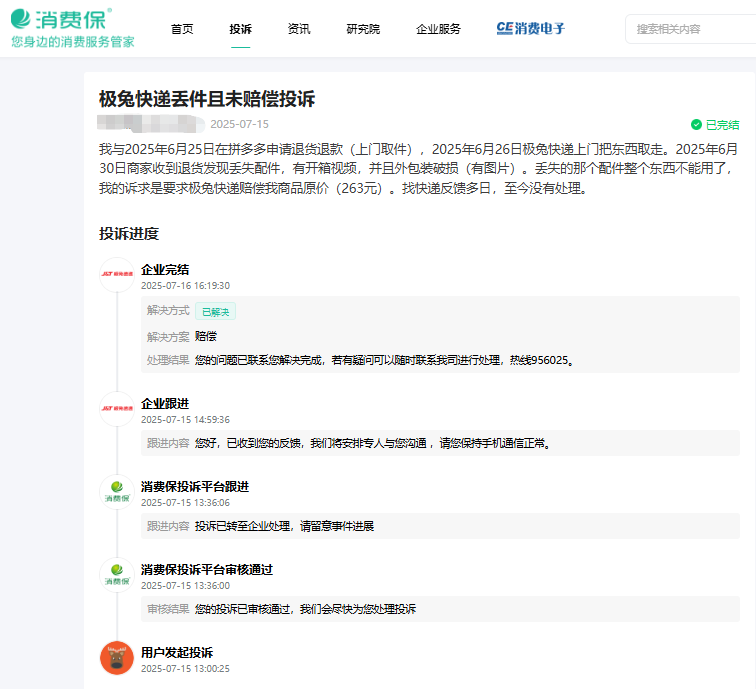Image resolution: width=756 pixels, height=689 pixels.
Task: Click the green 已解决 tag
Action: pos(216,311)
